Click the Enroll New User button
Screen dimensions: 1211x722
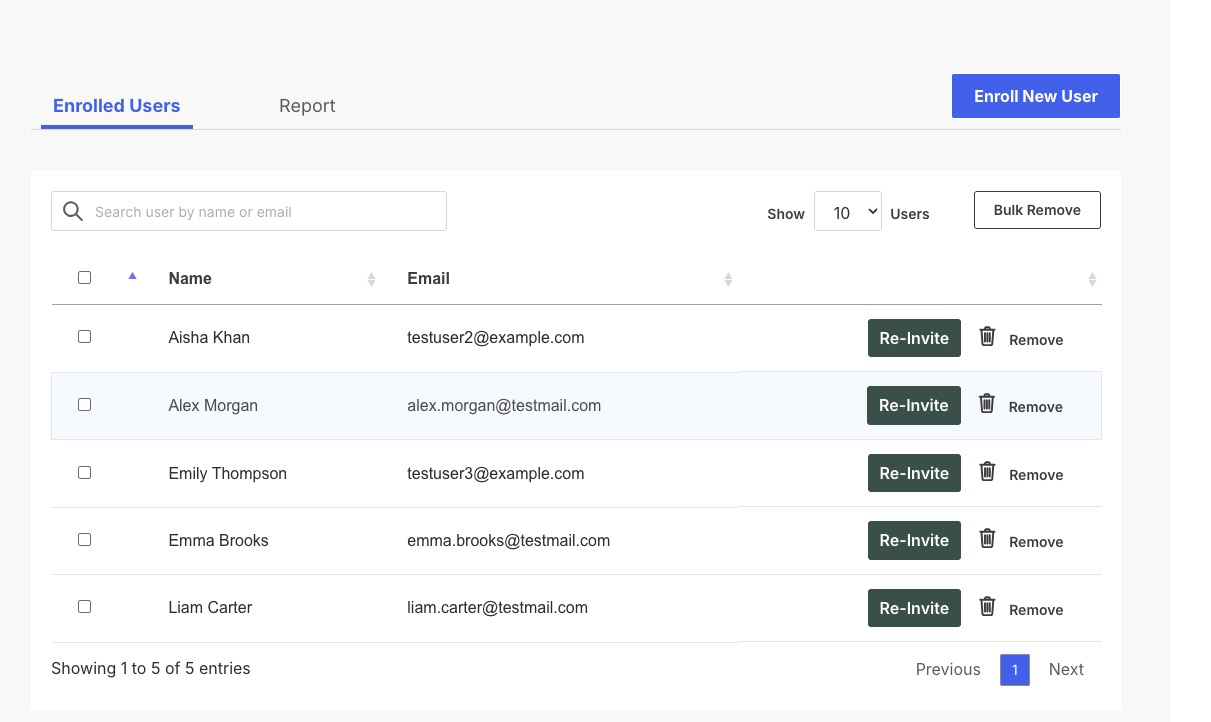point(1036,96)
